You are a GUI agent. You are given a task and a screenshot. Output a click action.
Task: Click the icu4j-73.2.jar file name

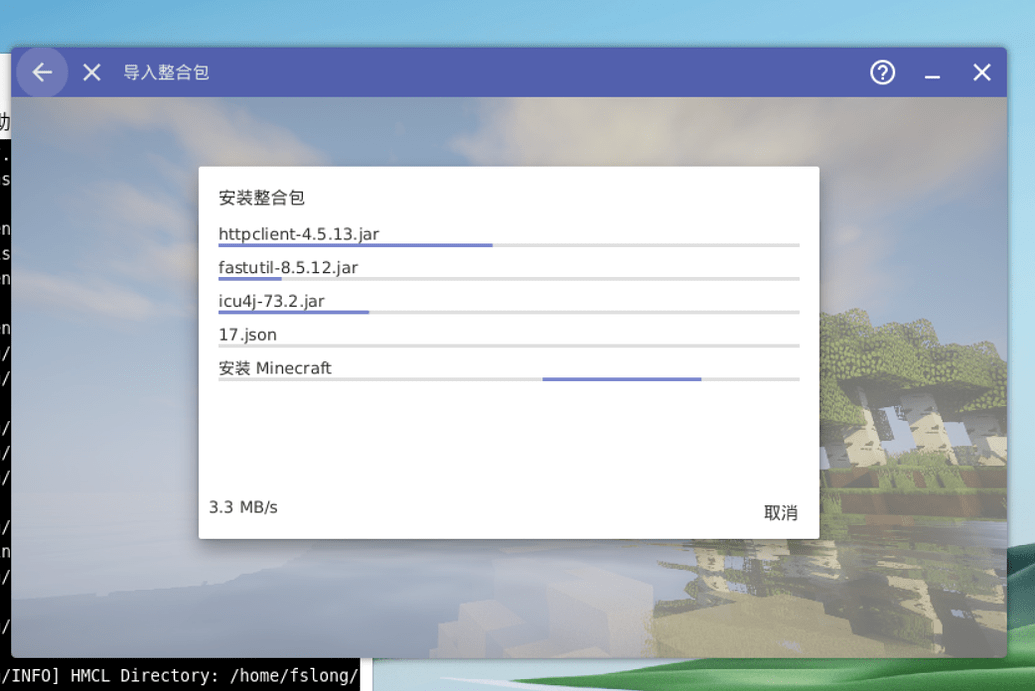(x=270, y=300)
